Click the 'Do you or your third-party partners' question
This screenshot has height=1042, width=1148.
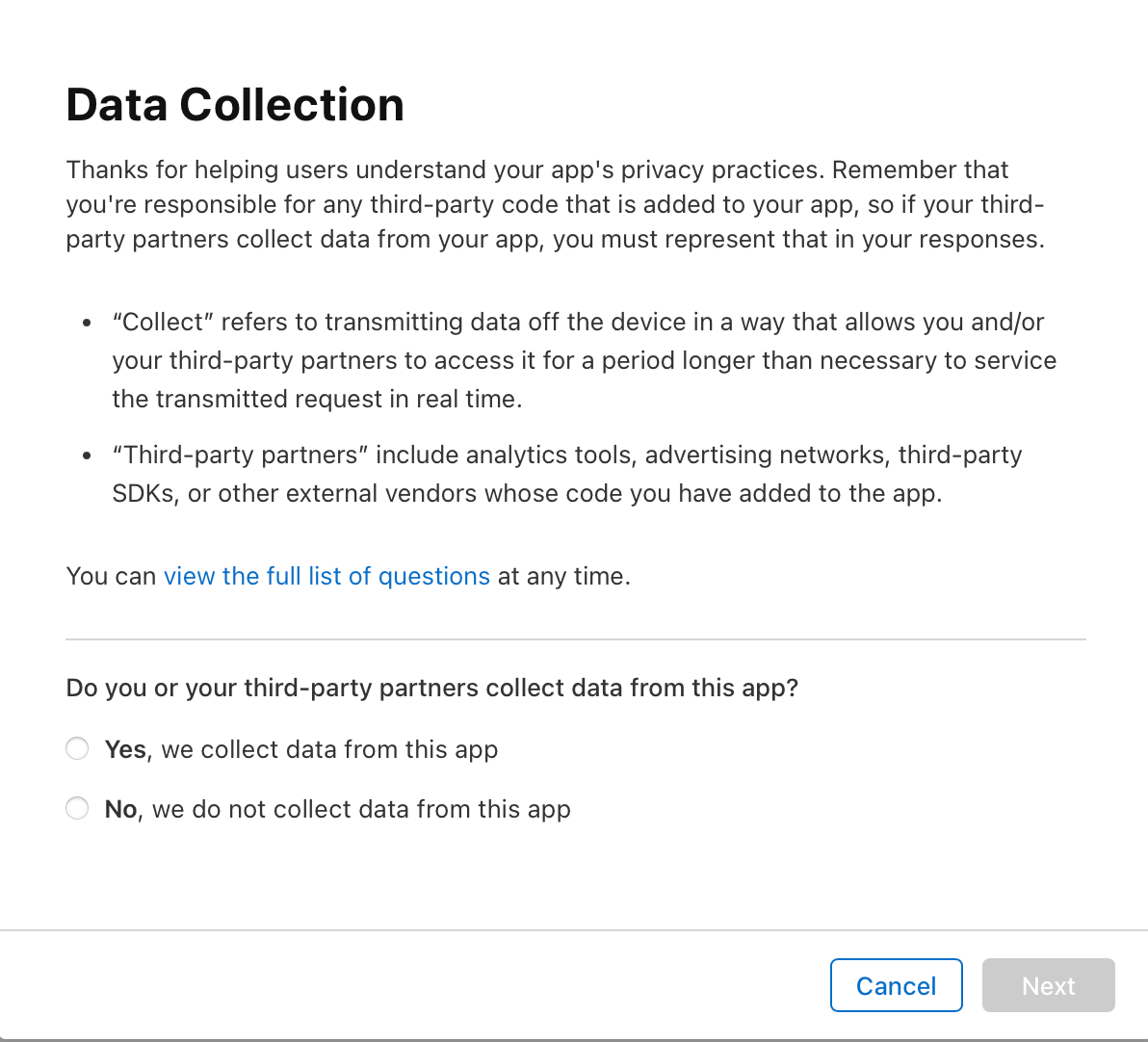point(431,688)
